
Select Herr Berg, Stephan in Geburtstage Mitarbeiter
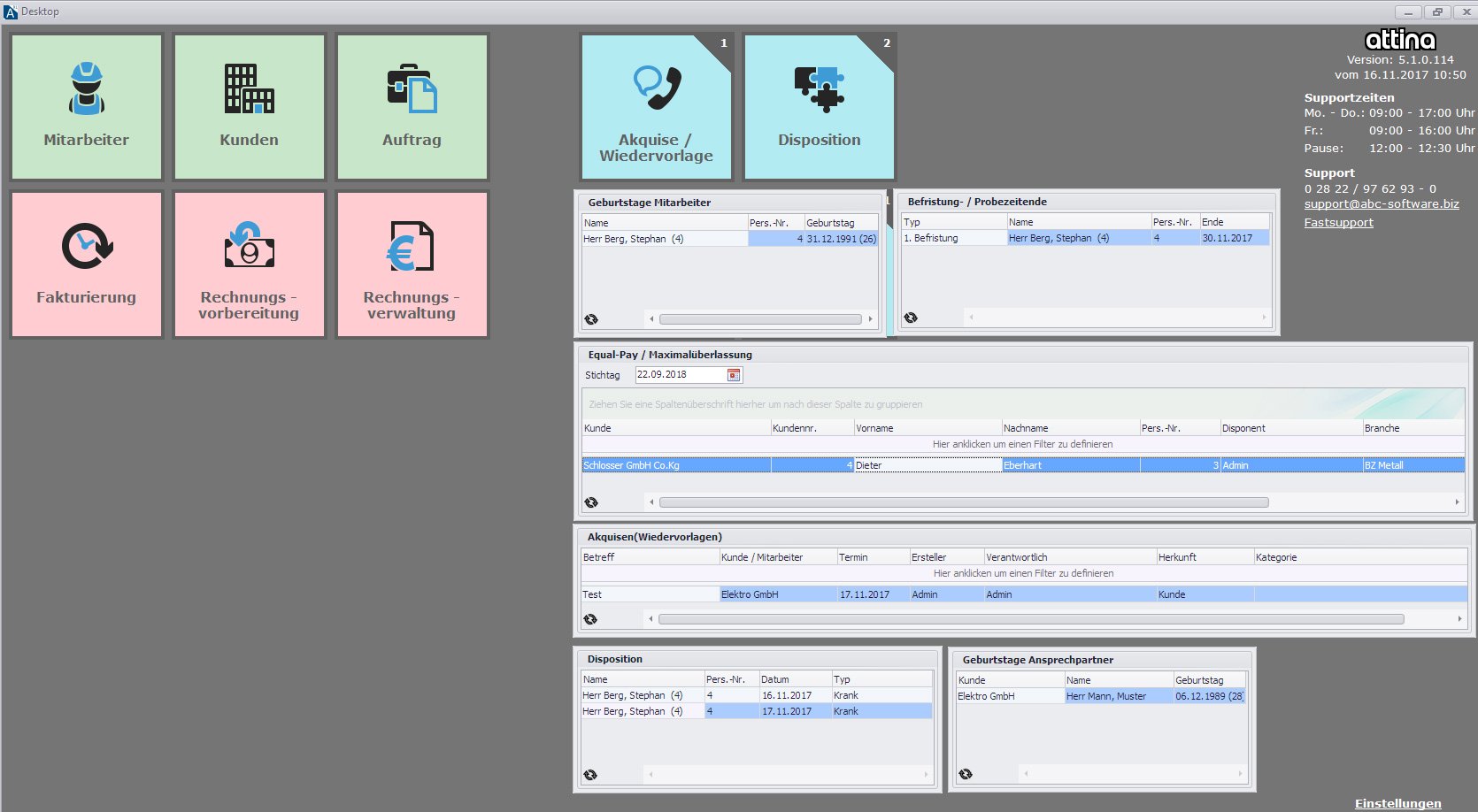665,239
